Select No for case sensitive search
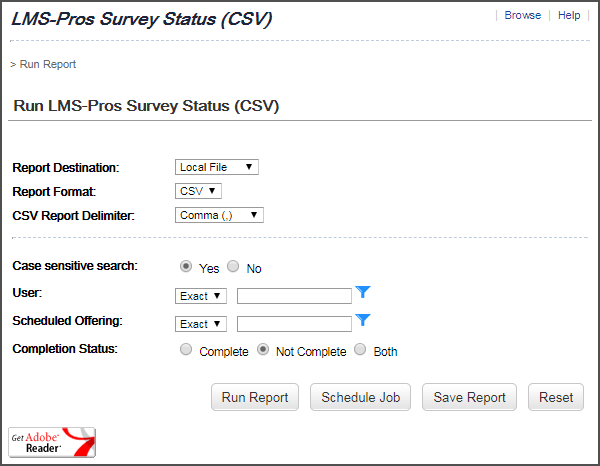 (233, 267)
